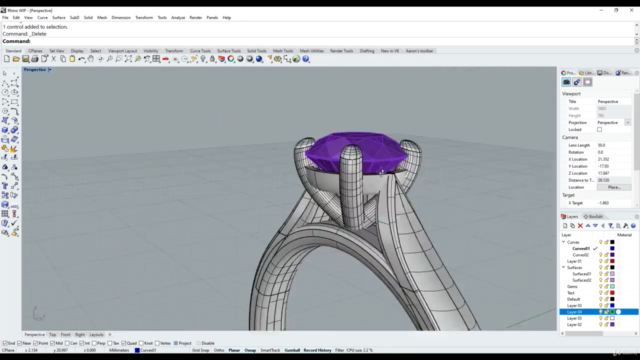Screen dimensions: 640x360
Task: Add a viewport tab with plus button
Action: point(110,335)
